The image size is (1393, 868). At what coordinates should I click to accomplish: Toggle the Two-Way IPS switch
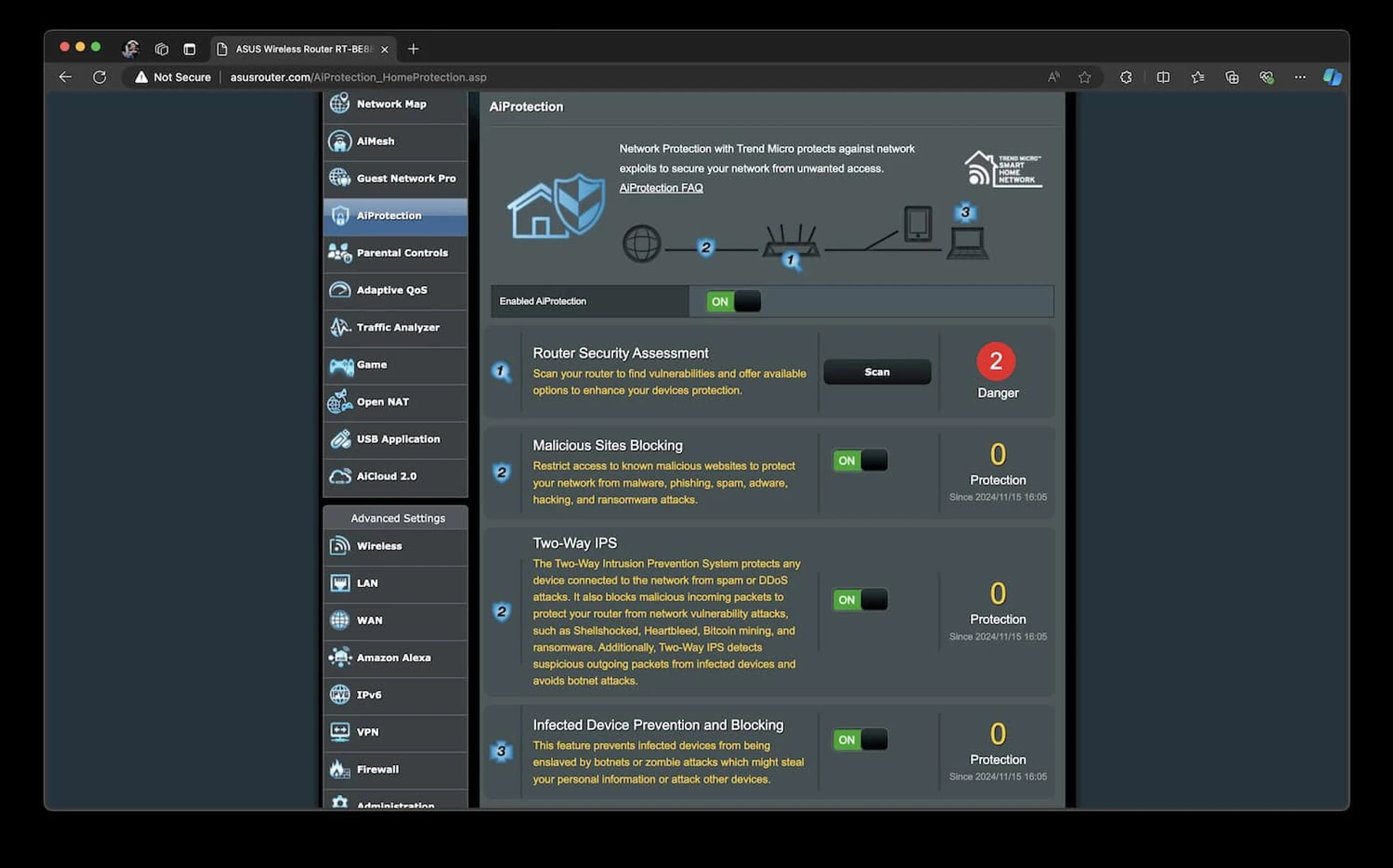tap(860, 600)
